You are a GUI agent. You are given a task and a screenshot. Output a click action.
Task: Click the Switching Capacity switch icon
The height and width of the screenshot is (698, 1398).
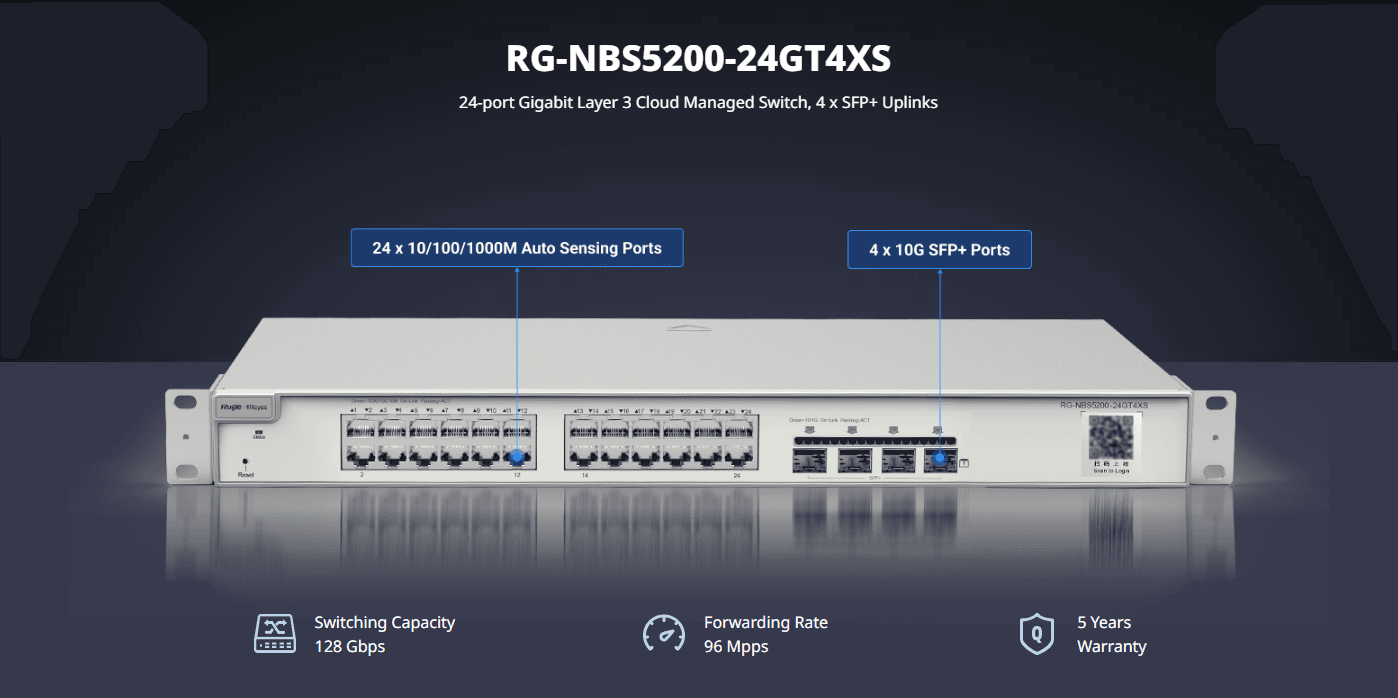click(x=275, y=634)
